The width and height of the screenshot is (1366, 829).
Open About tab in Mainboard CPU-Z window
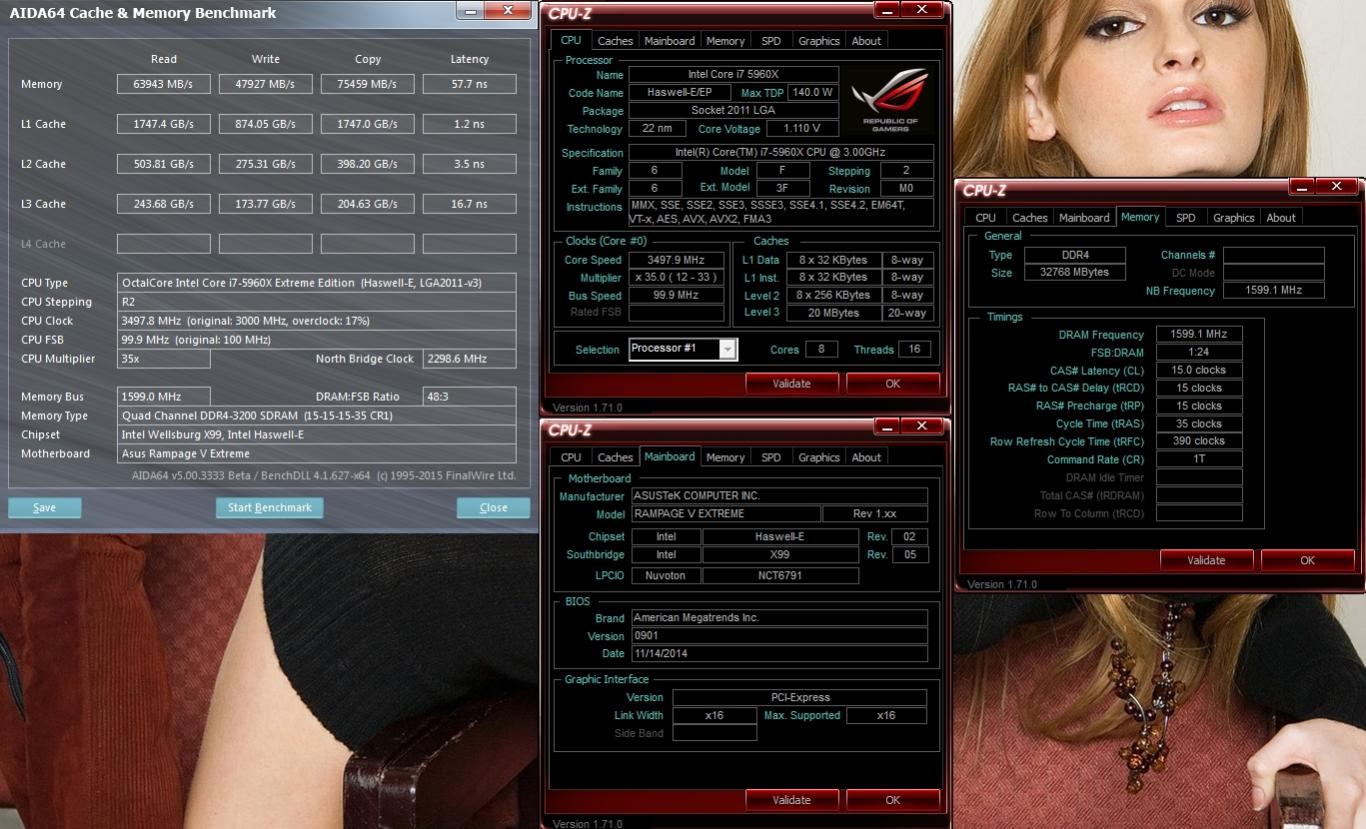[866, 457]
